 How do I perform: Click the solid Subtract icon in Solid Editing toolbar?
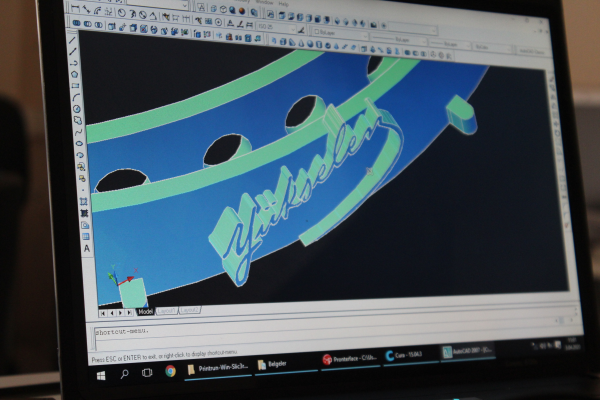pyautogui.click(x=88, y=24)
